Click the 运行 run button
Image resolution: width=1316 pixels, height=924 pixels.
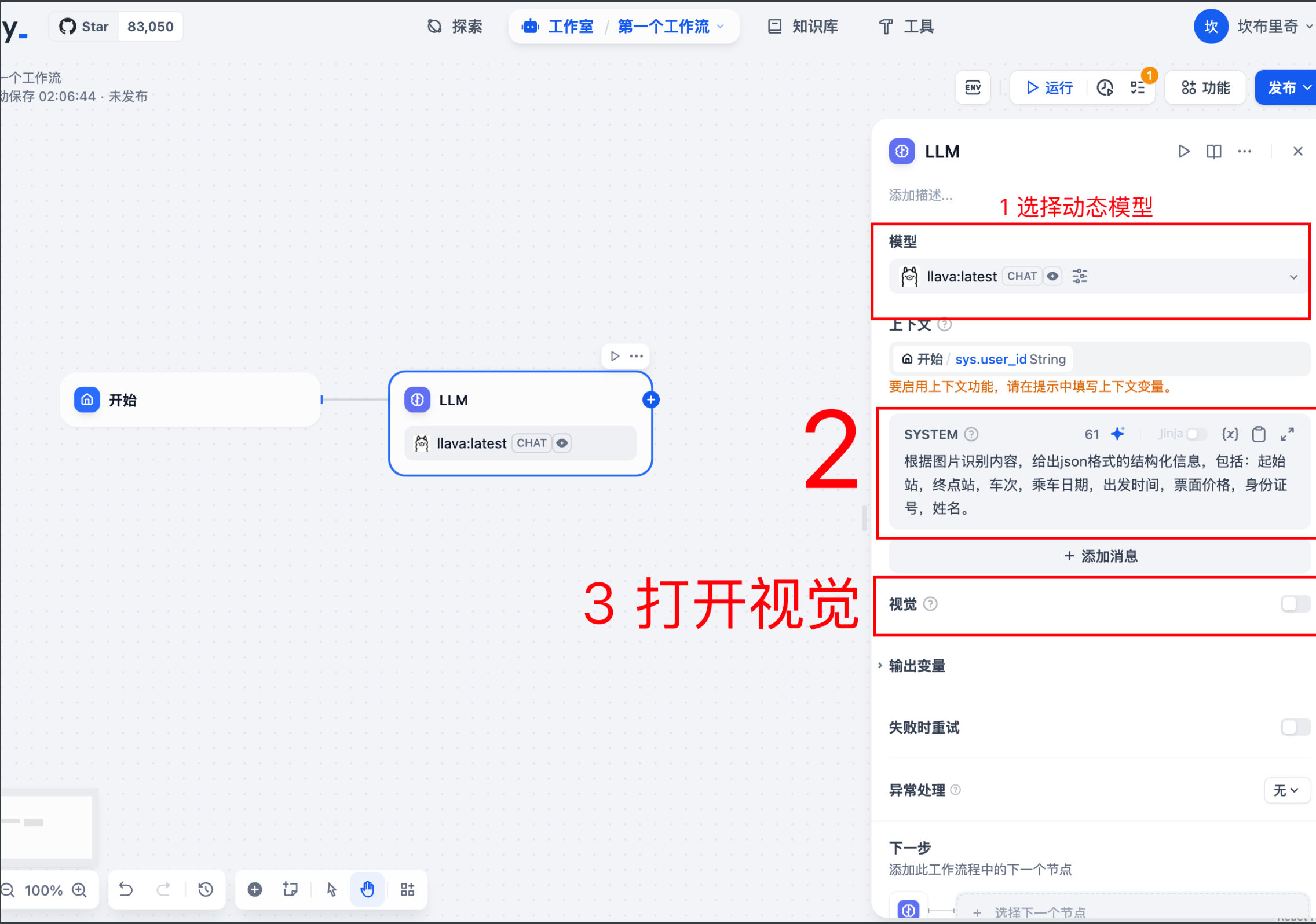click(1049, 87)
